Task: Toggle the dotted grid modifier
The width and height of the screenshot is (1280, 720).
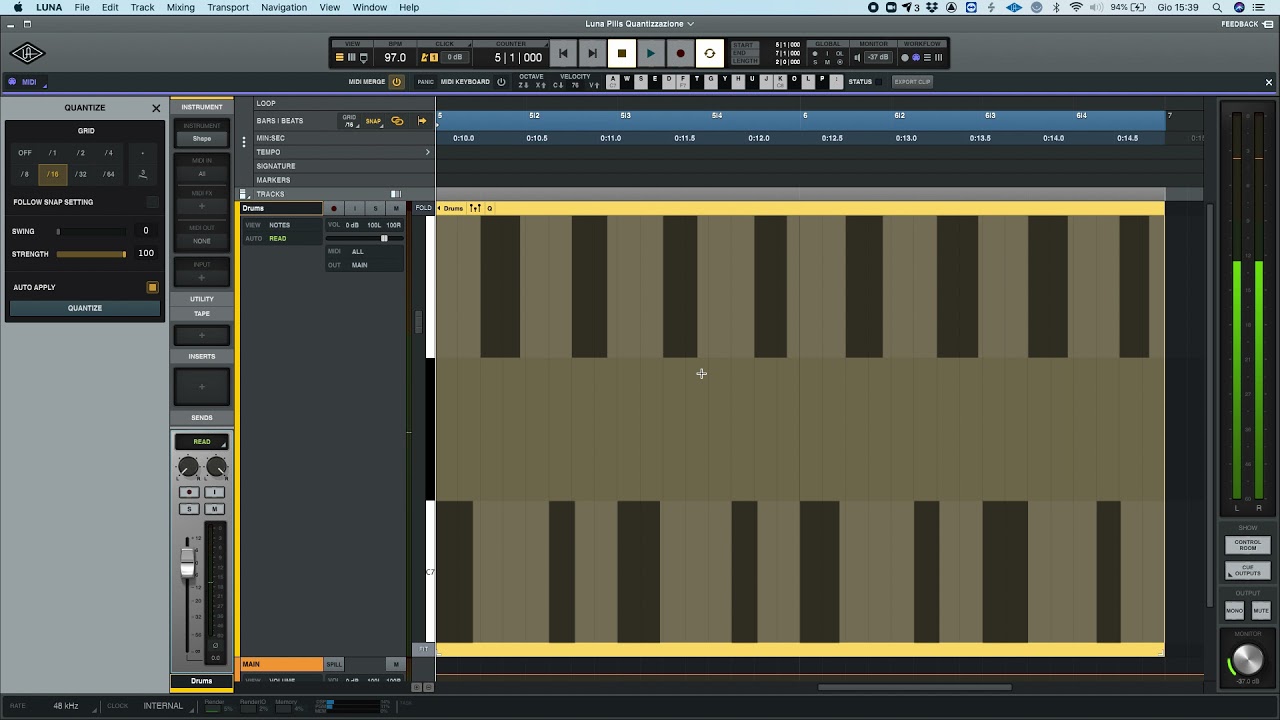Action: pos(142,153)
